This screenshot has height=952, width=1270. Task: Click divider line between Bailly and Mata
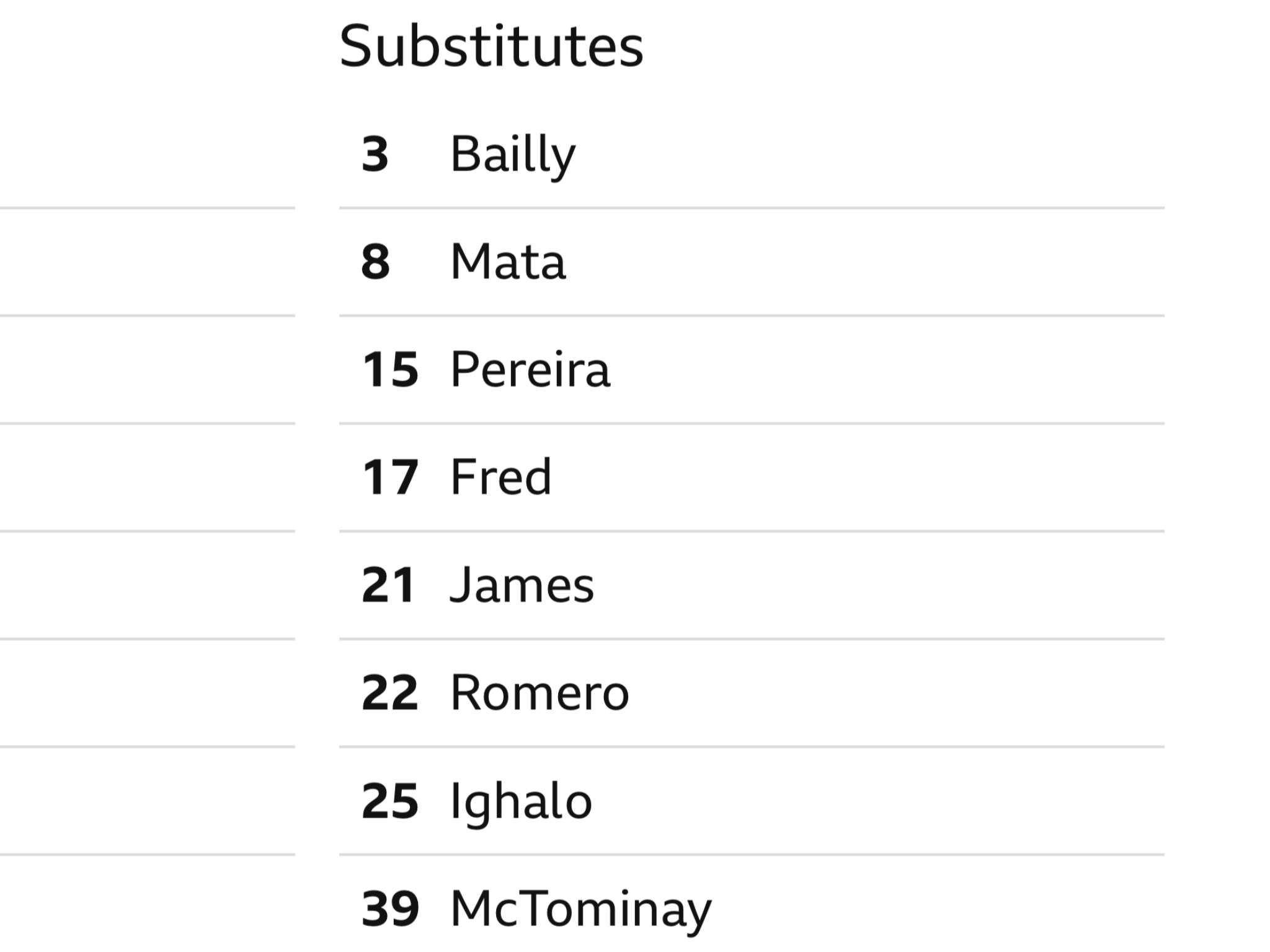(752, 208)
